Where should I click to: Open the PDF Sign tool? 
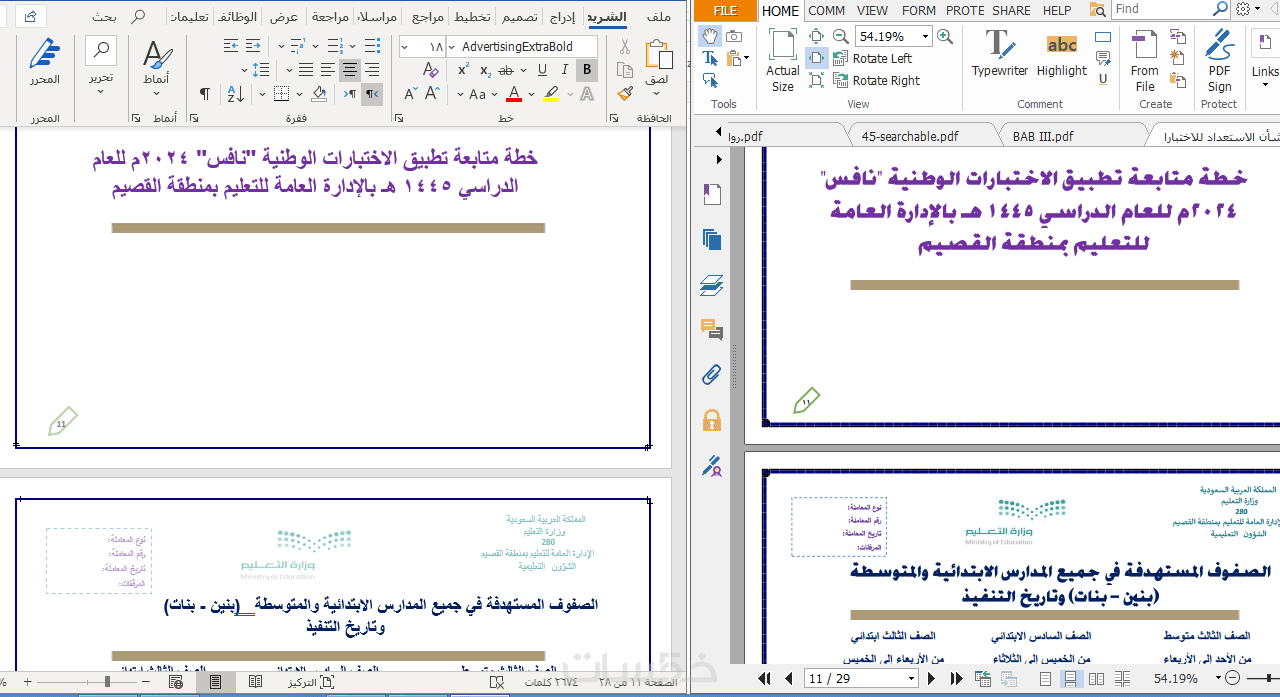pyautogui.click(x=1219, y=61)
